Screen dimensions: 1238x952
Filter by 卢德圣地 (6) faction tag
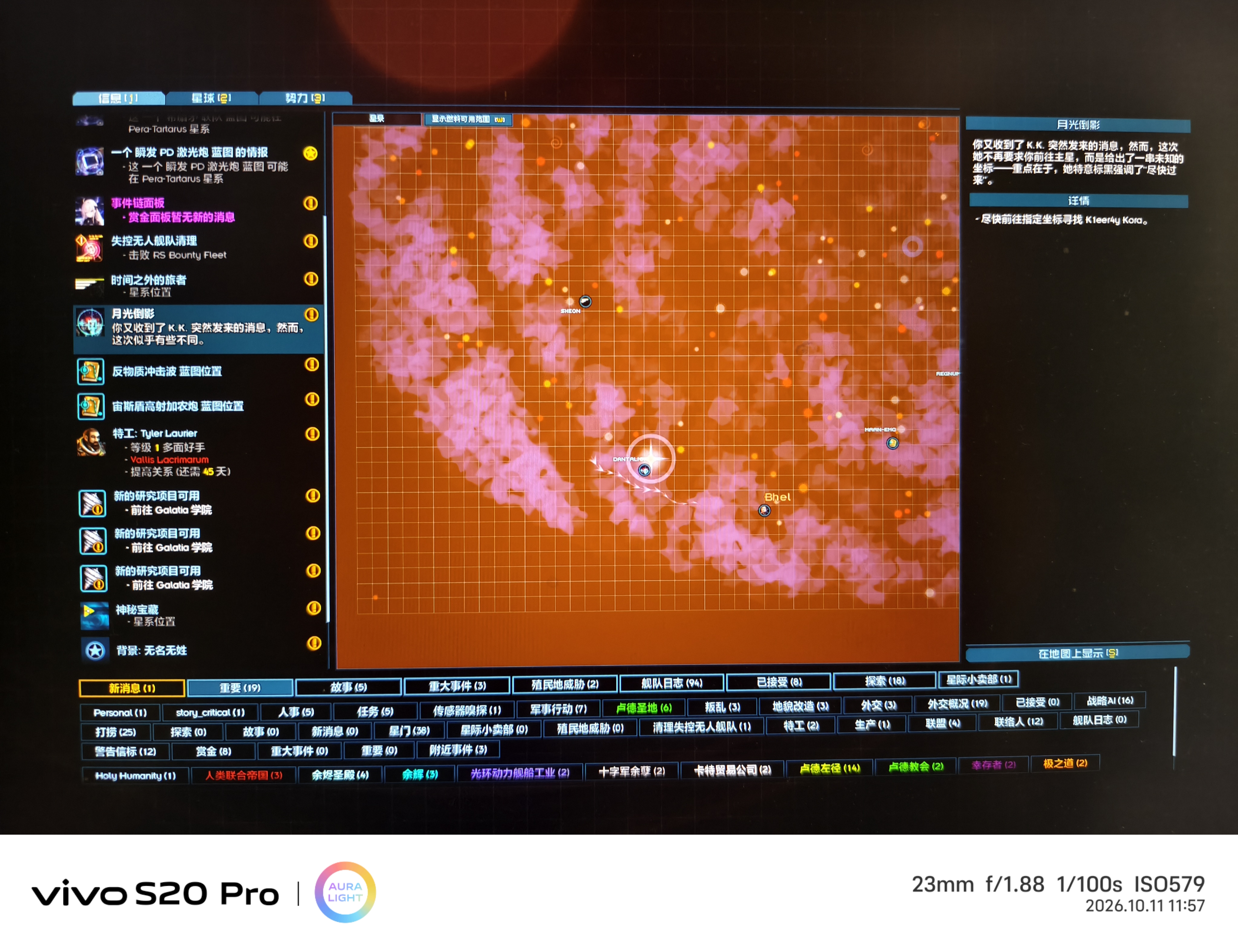(x=644, y=708)
